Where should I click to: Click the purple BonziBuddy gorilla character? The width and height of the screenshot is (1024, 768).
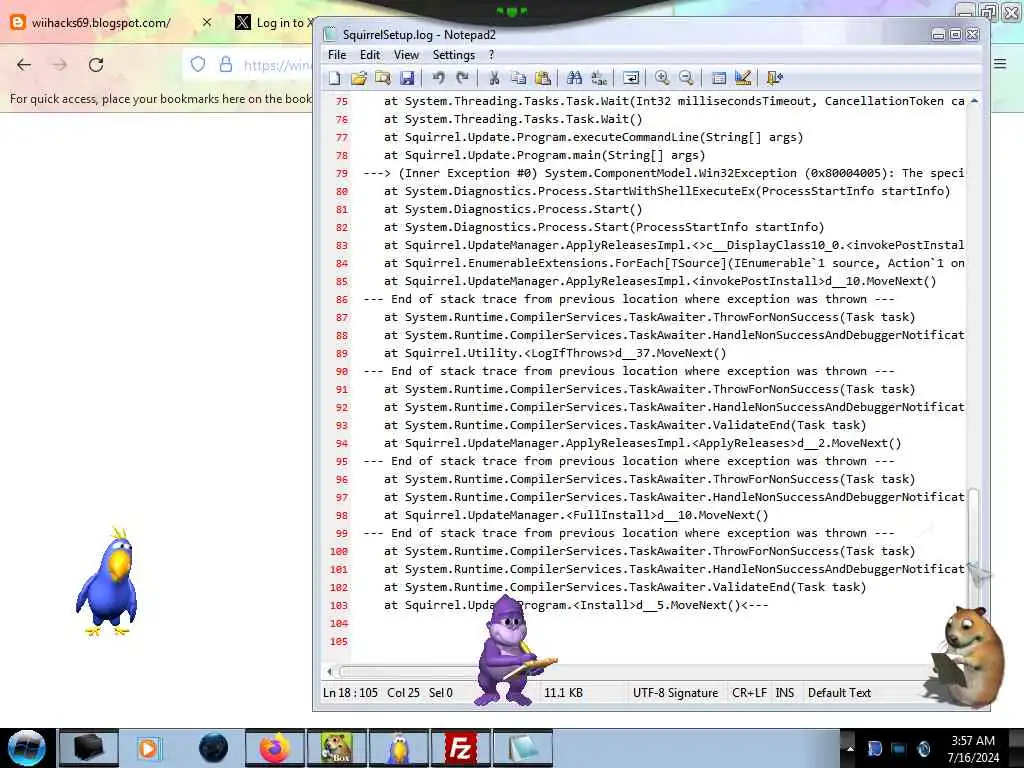point(513,650)
